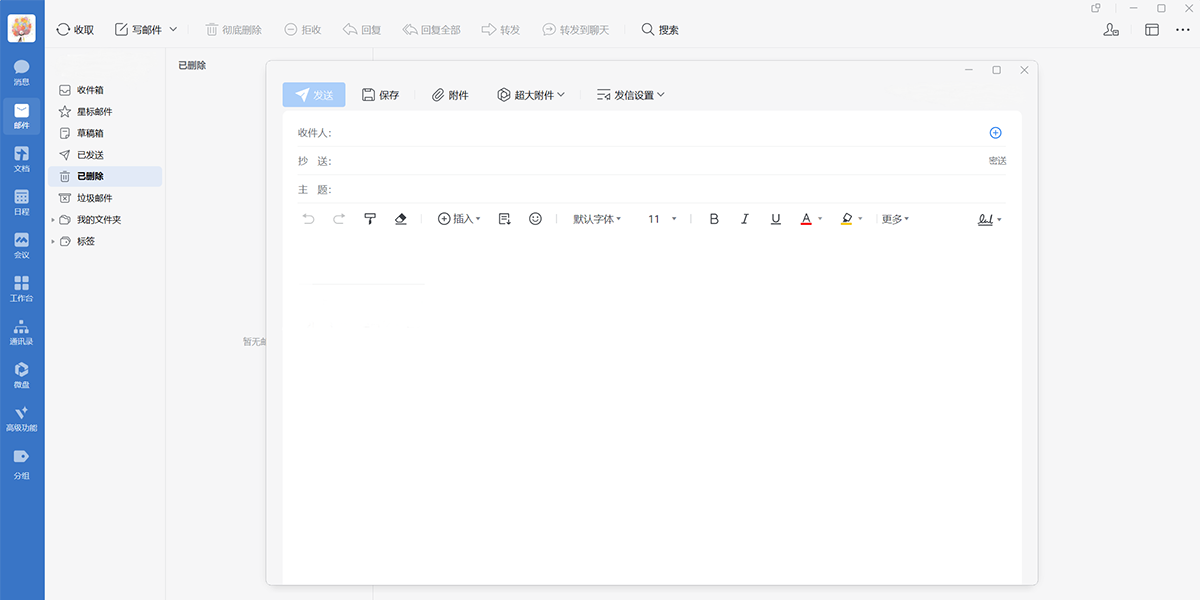Open the 草稿箱 drafts folder
The width and height of the screenshot is (1200, 600).
click(90, 133)
